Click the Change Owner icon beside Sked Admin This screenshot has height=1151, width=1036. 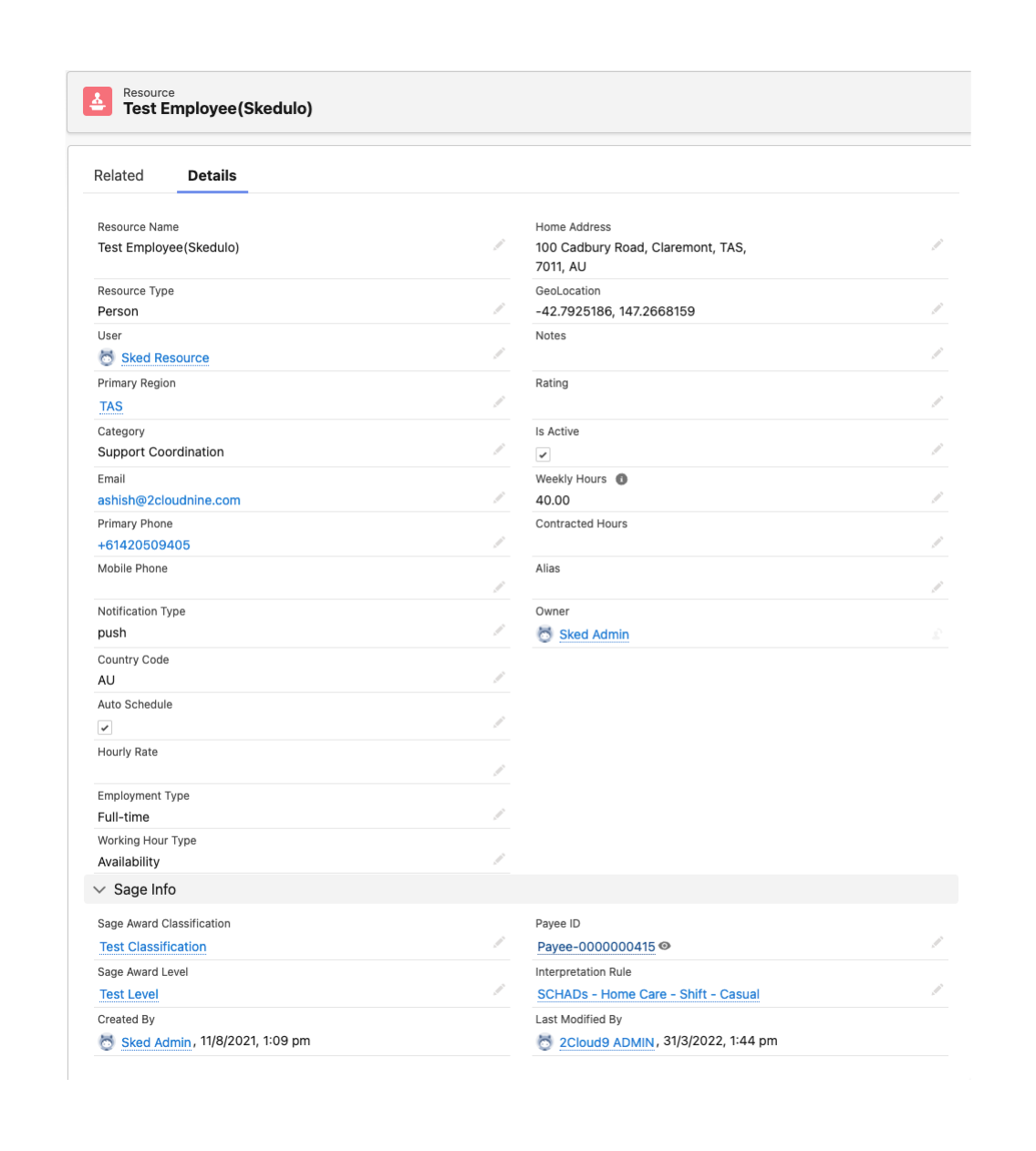(937, 635)
